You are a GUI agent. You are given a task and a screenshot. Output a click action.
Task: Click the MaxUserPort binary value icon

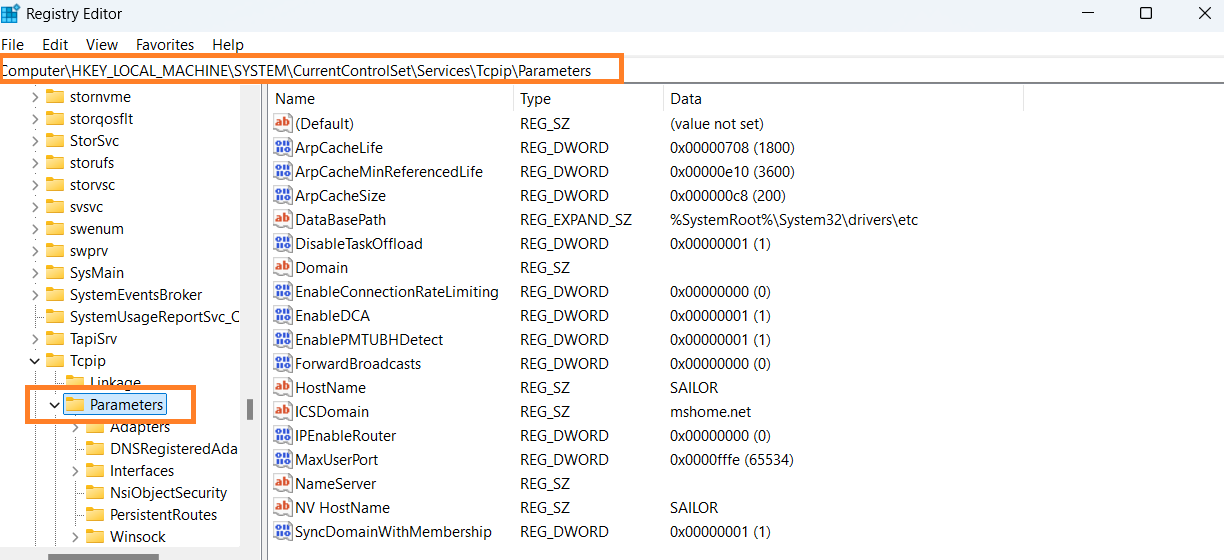click(283, 460)
